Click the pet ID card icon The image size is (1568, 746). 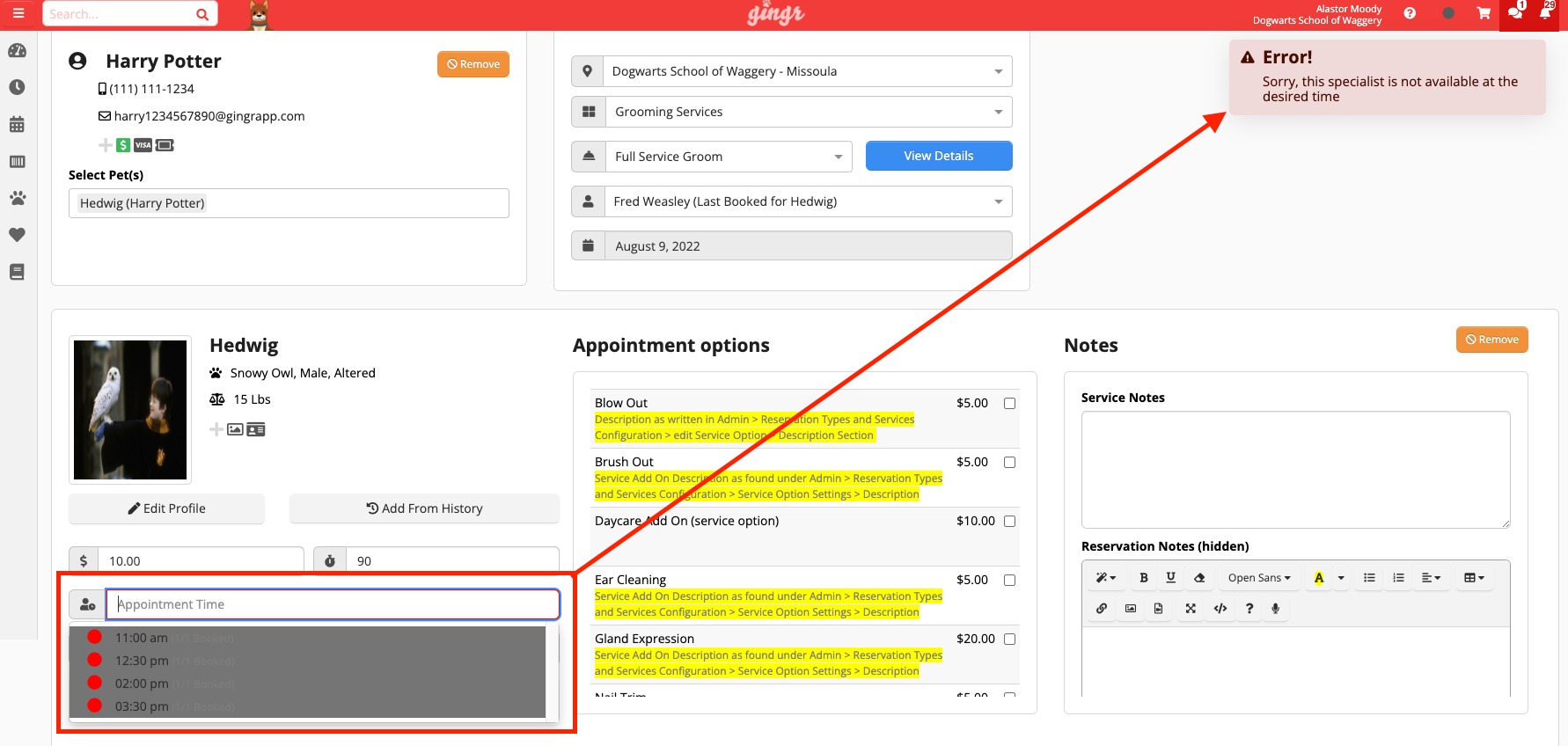pyautogui.click(x=256, y=429)
